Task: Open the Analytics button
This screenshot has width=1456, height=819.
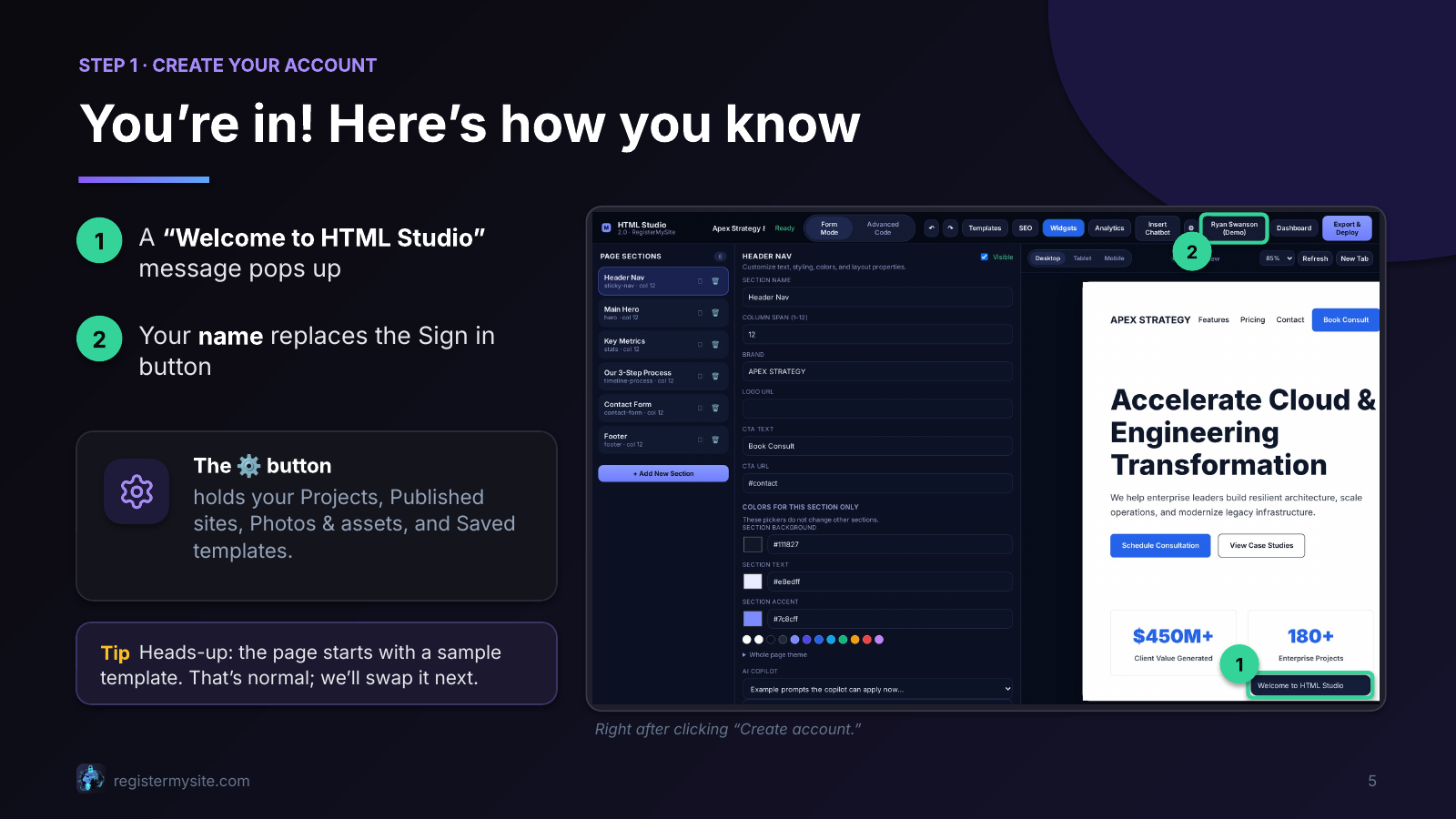Action: click(1109, 228)
